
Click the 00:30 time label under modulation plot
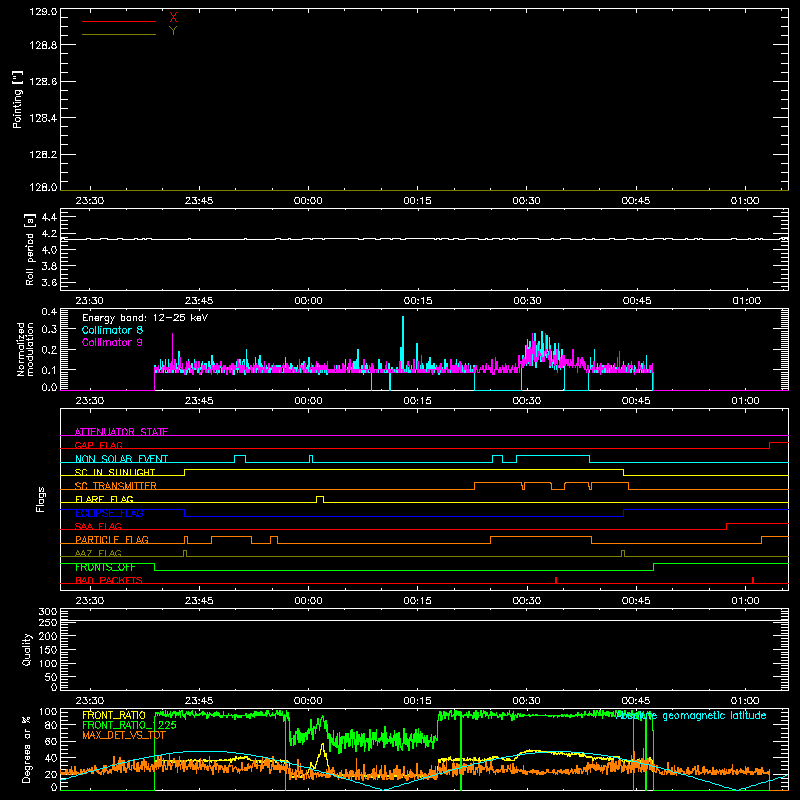click(527, 401)
